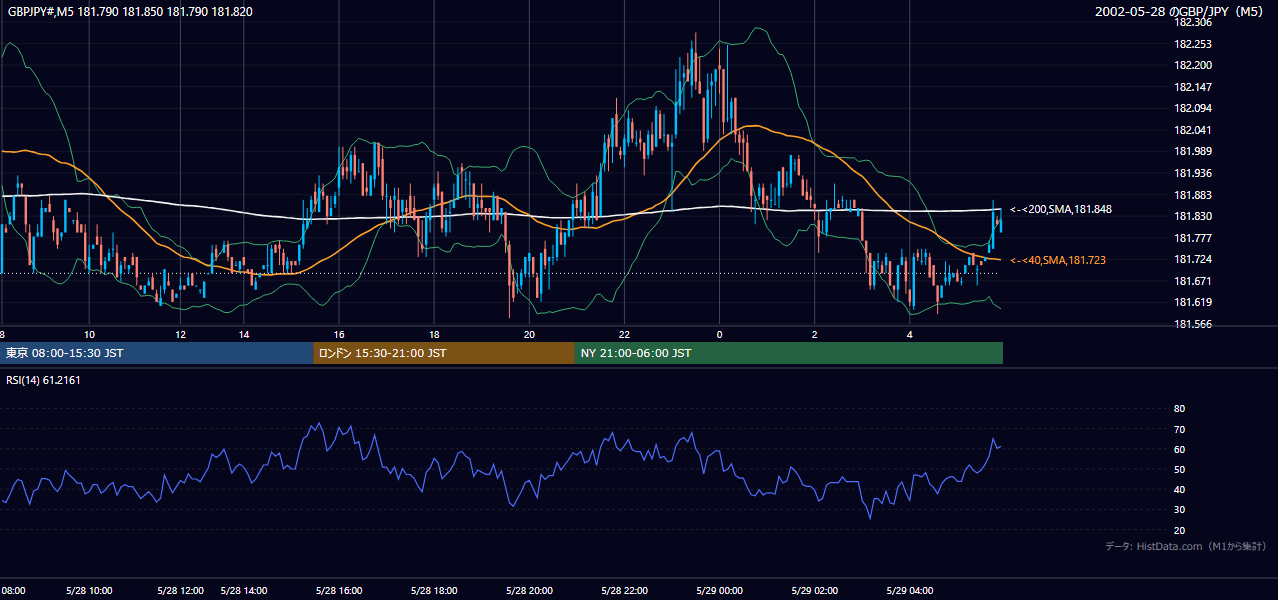This screenshot has height=600, width=1278.
Task: Click the RSI(14) 61.2161 indicator label
Action: click(43, 380)
